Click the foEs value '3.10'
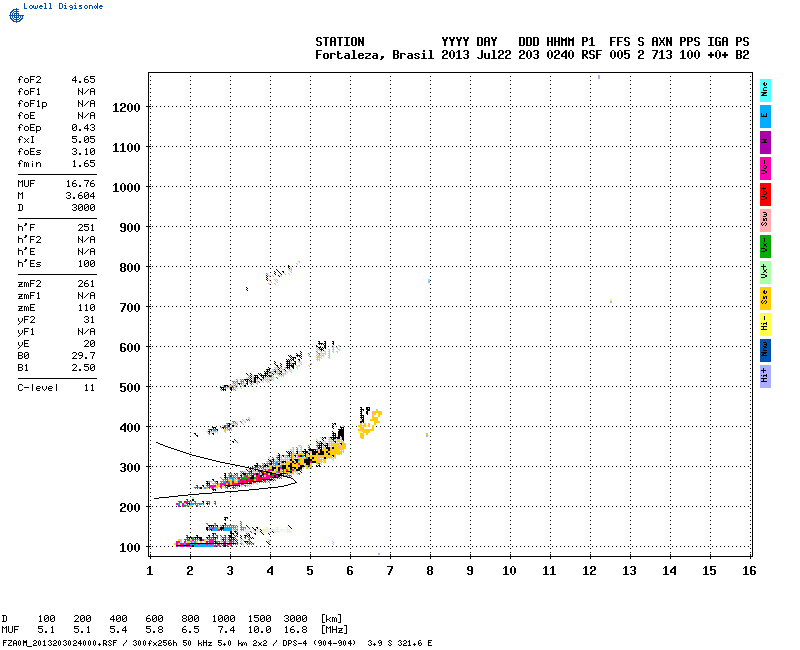 tap(83, 152)
